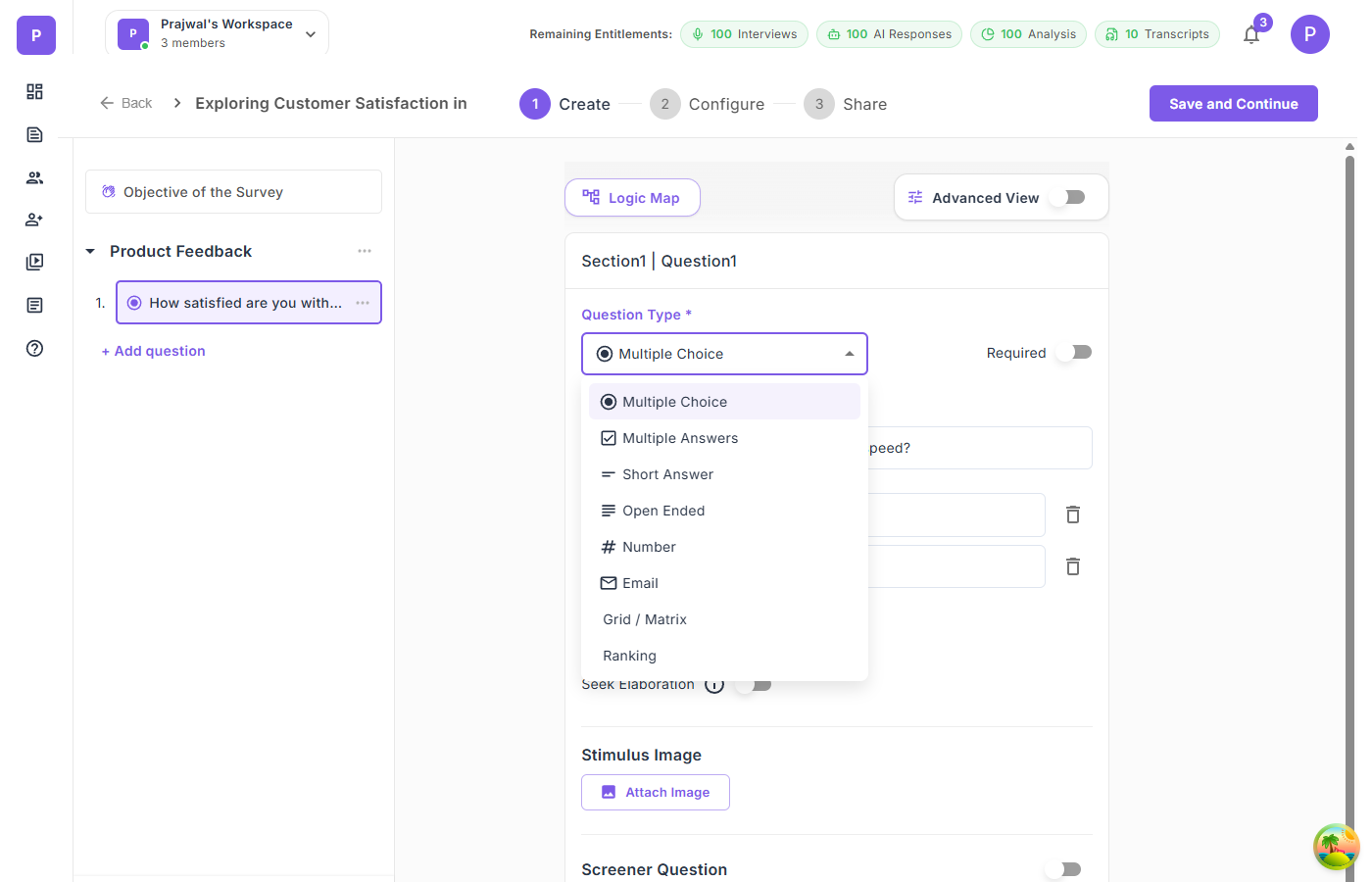Click the help question mark sidebar icon
Screen dimensions: 1372x882
click(x=34, y=348)
